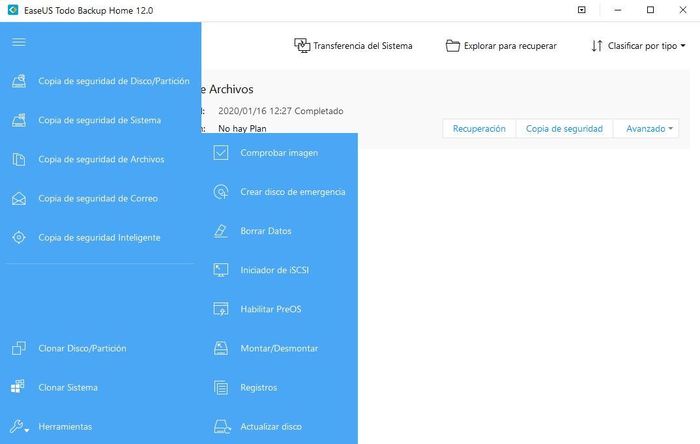The height and width of the screenshot is (444, 700).
Task: Click the Transferencia del Sistema icon
Action: tap(302, 46)
